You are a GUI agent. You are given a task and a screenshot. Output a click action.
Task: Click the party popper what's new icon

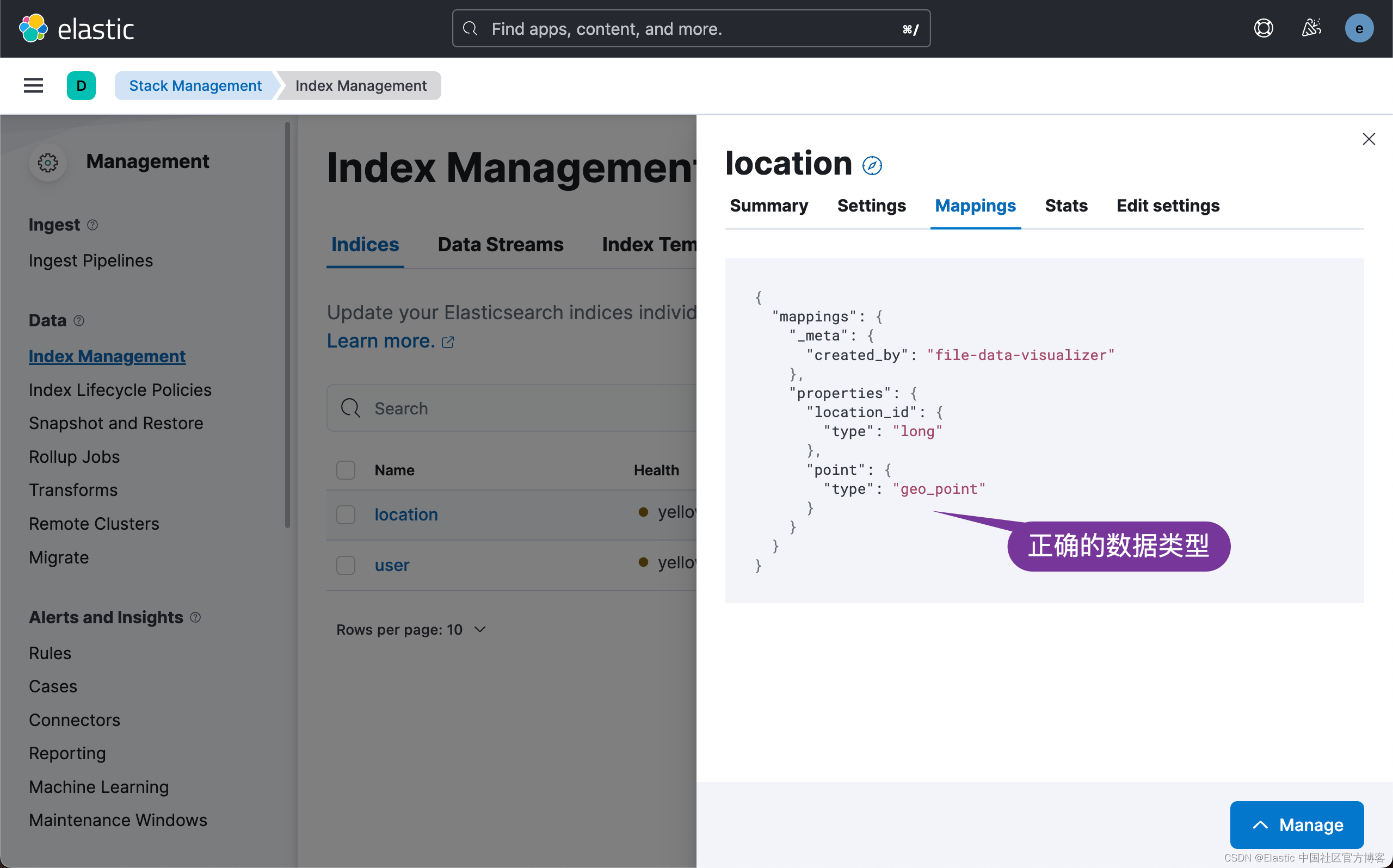coord(1311,28)
